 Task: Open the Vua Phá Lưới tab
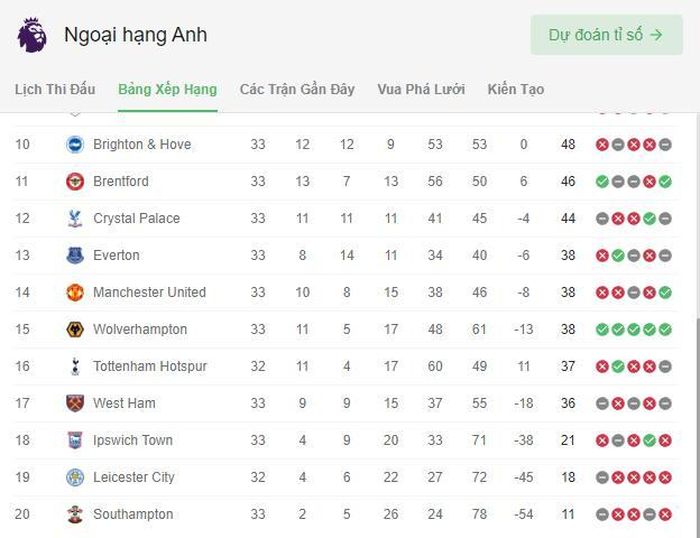421,89
